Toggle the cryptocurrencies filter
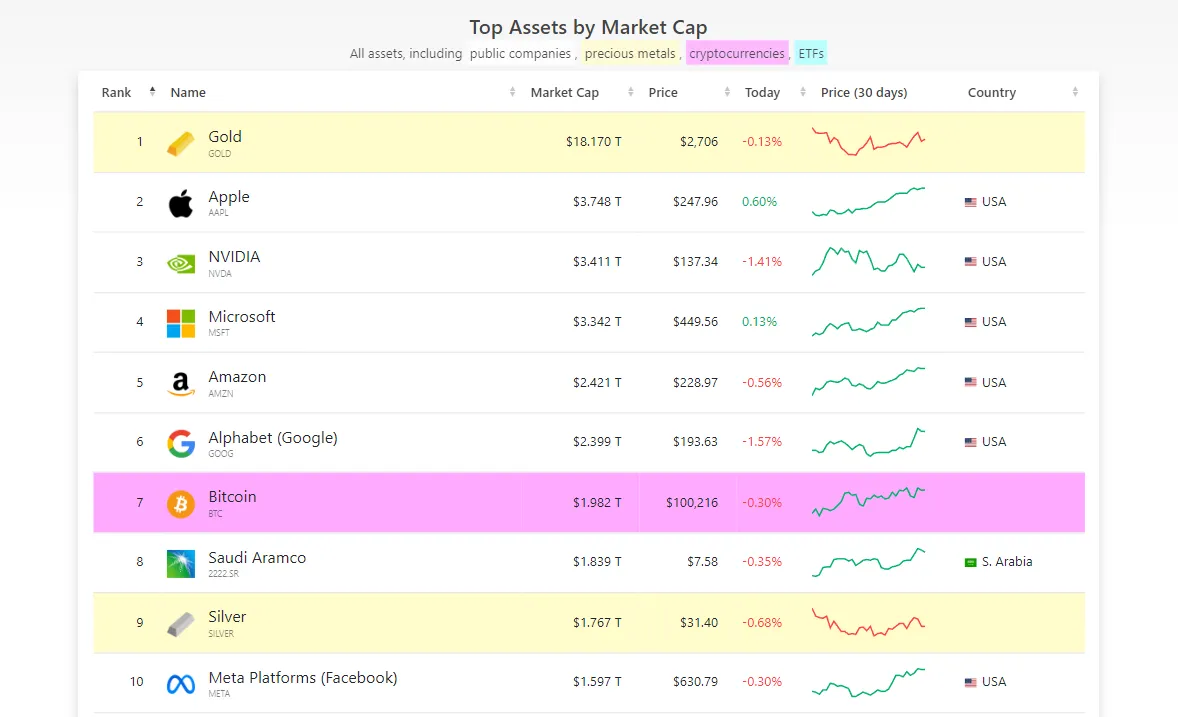Viewport: 1178px width, 717px height. tap(737, 53)
